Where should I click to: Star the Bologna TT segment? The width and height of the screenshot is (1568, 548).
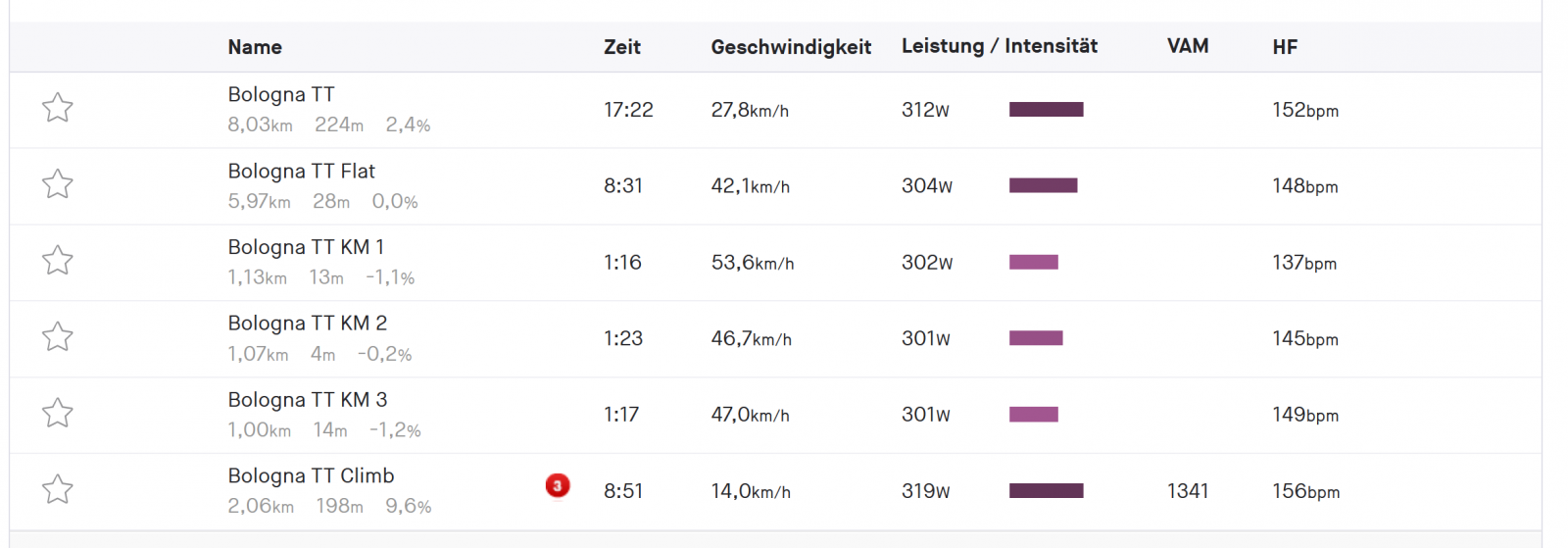click(x=58, y=107)
